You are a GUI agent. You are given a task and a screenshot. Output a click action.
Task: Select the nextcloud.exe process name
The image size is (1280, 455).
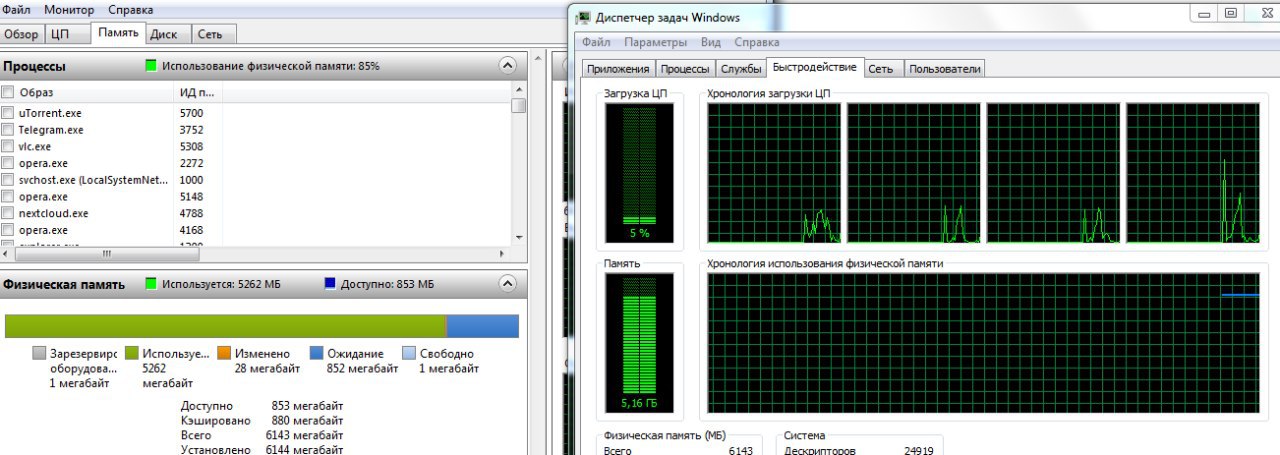coord(53,213)
